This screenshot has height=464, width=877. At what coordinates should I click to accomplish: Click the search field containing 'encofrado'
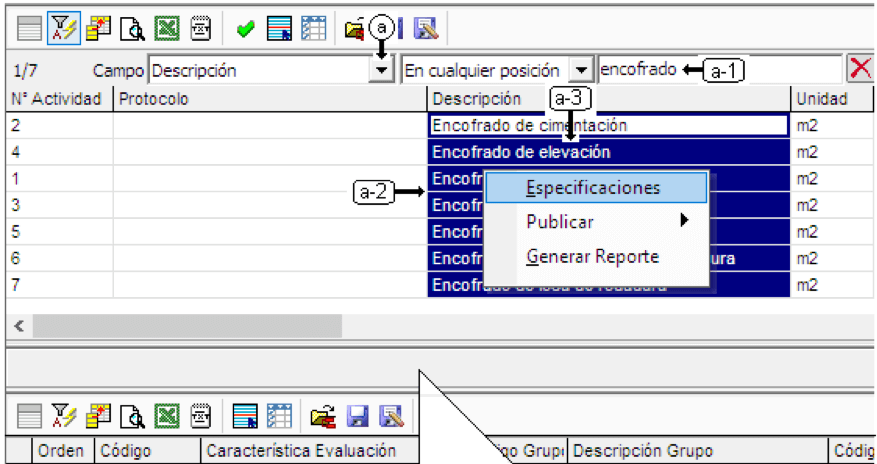point(720,70)
